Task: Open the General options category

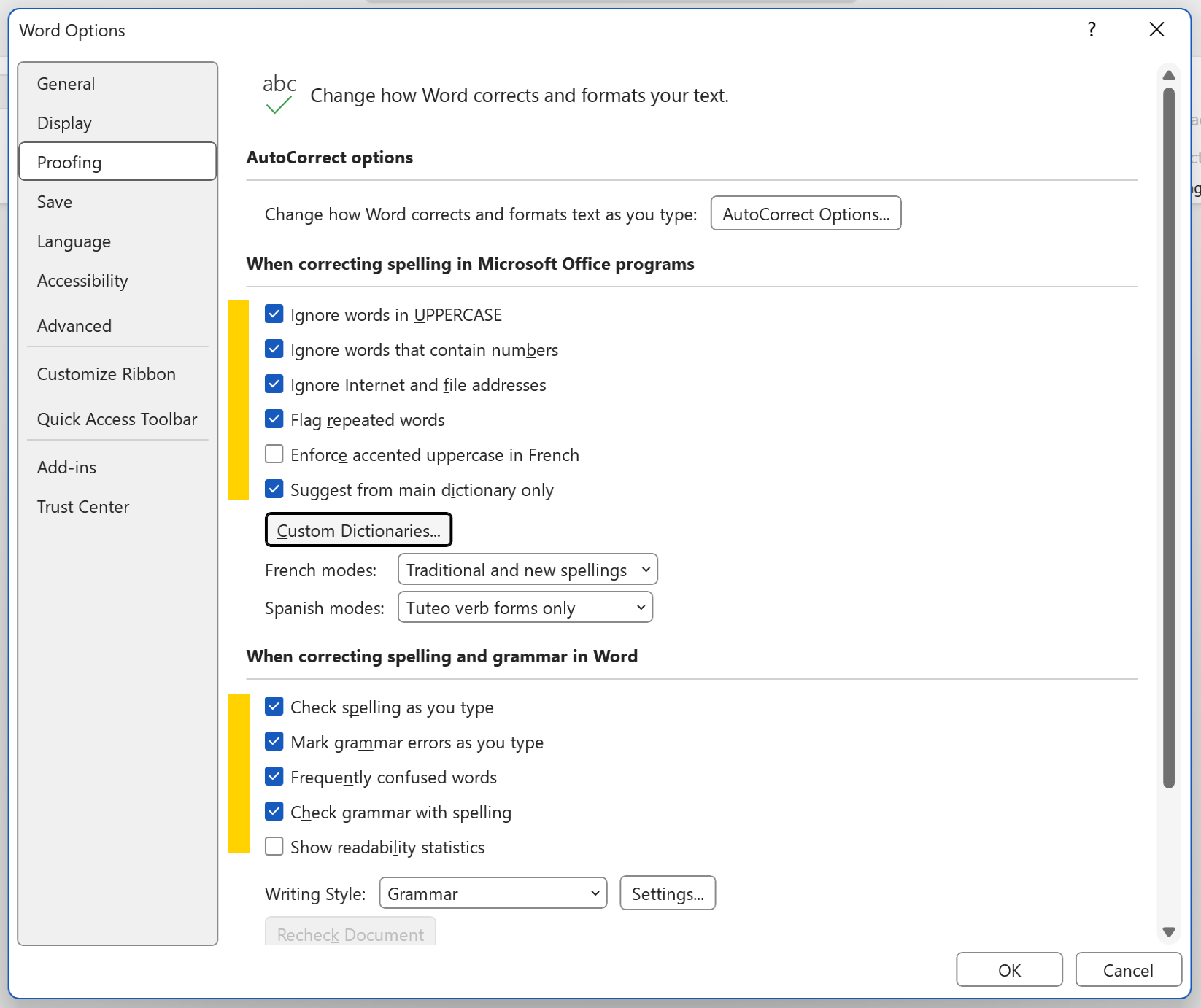Action: tap(117, 84)
